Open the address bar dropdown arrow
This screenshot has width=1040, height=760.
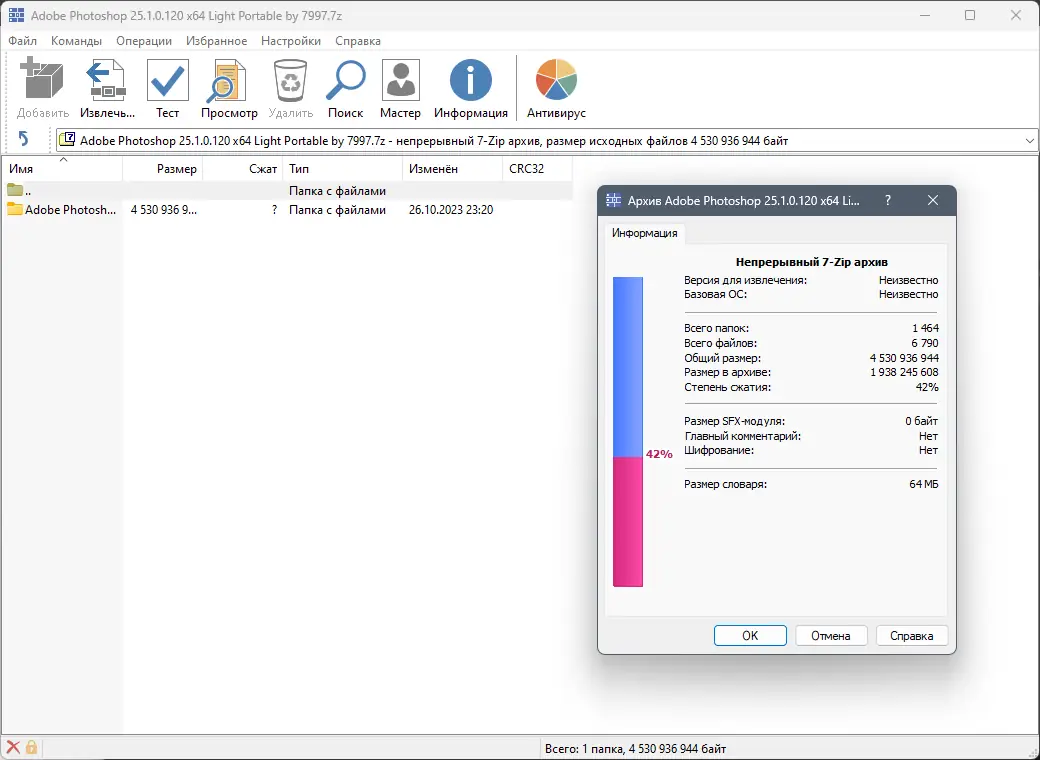click(1030, 140)
